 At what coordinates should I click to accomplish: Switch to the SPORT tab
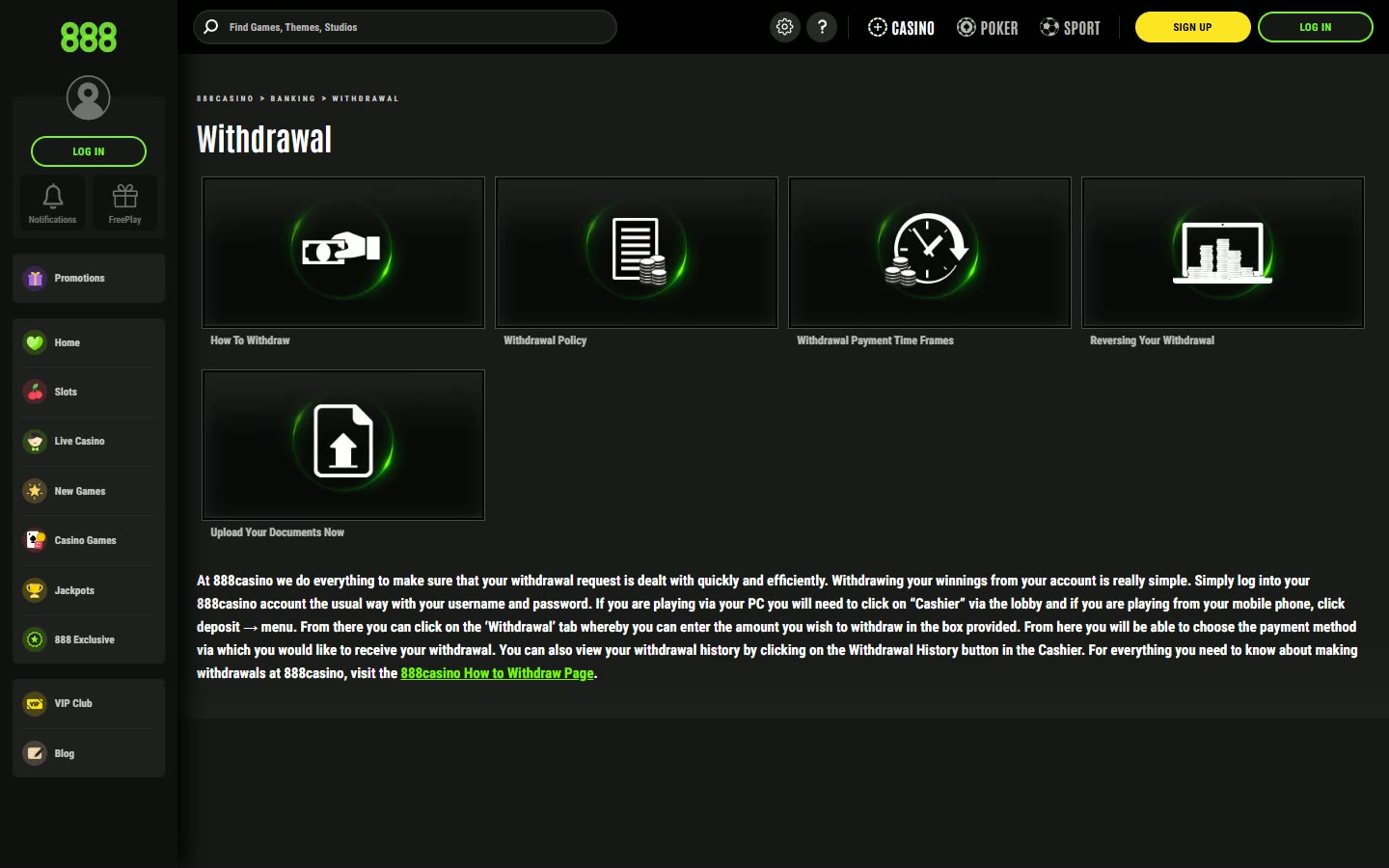[1070, 28]
